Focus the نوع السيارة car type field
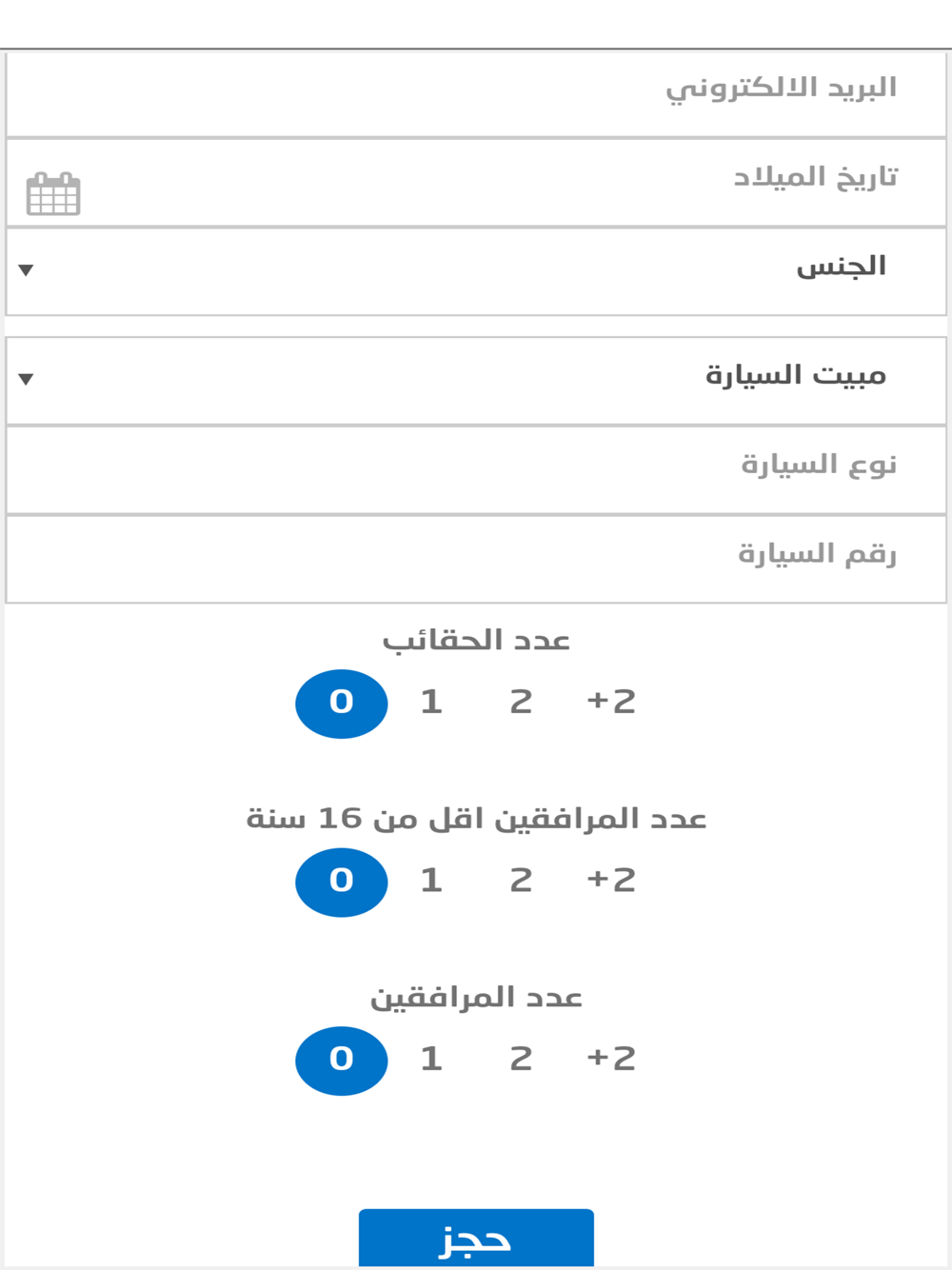 (x=476, y=470)
